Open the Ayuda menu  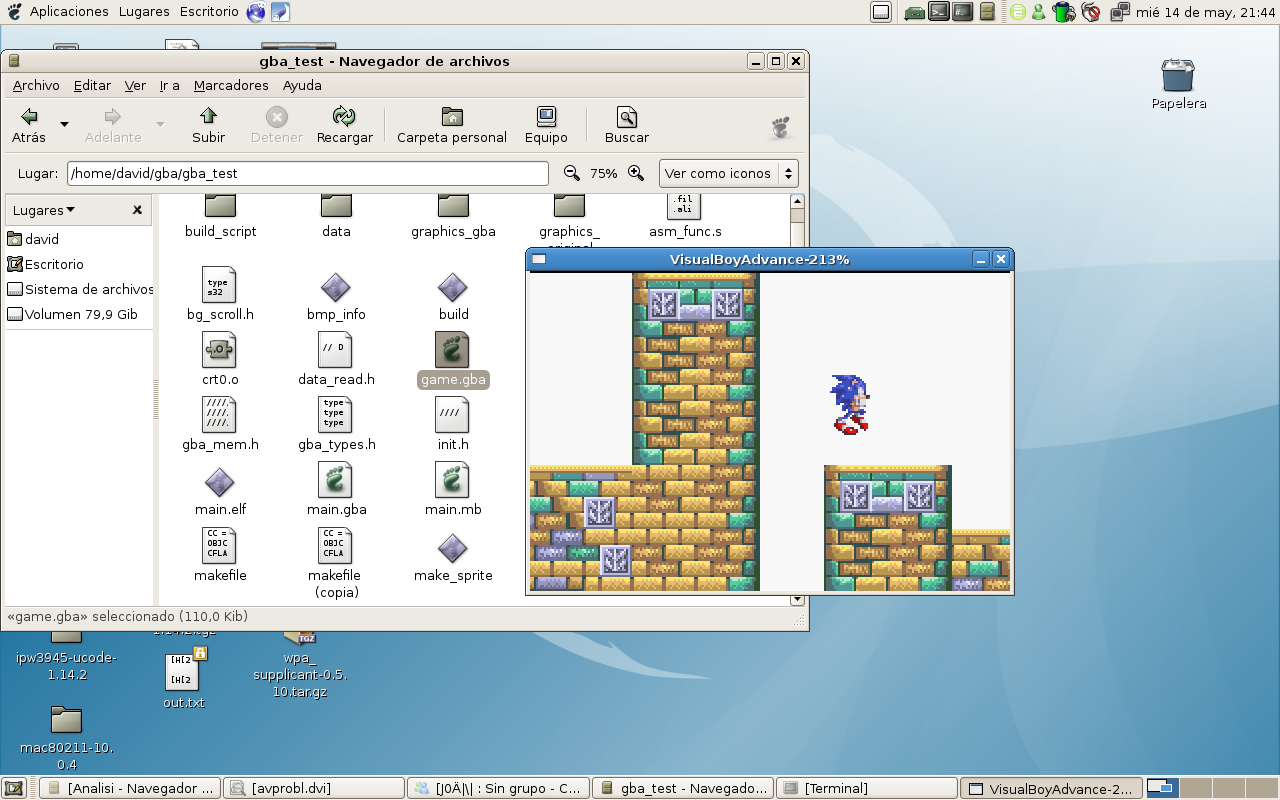pos(302,85)
